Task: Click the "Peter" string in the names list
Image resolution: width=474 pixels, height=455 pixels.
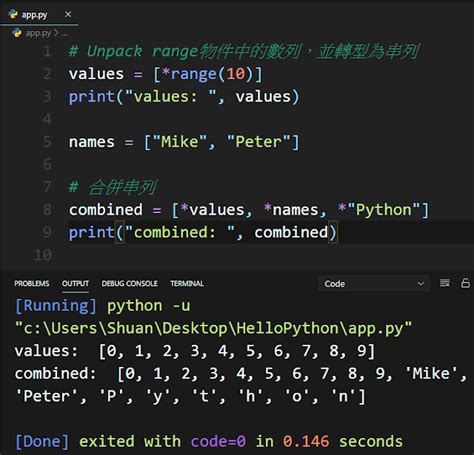Action: pyautogui.click(x=258, y=142)
